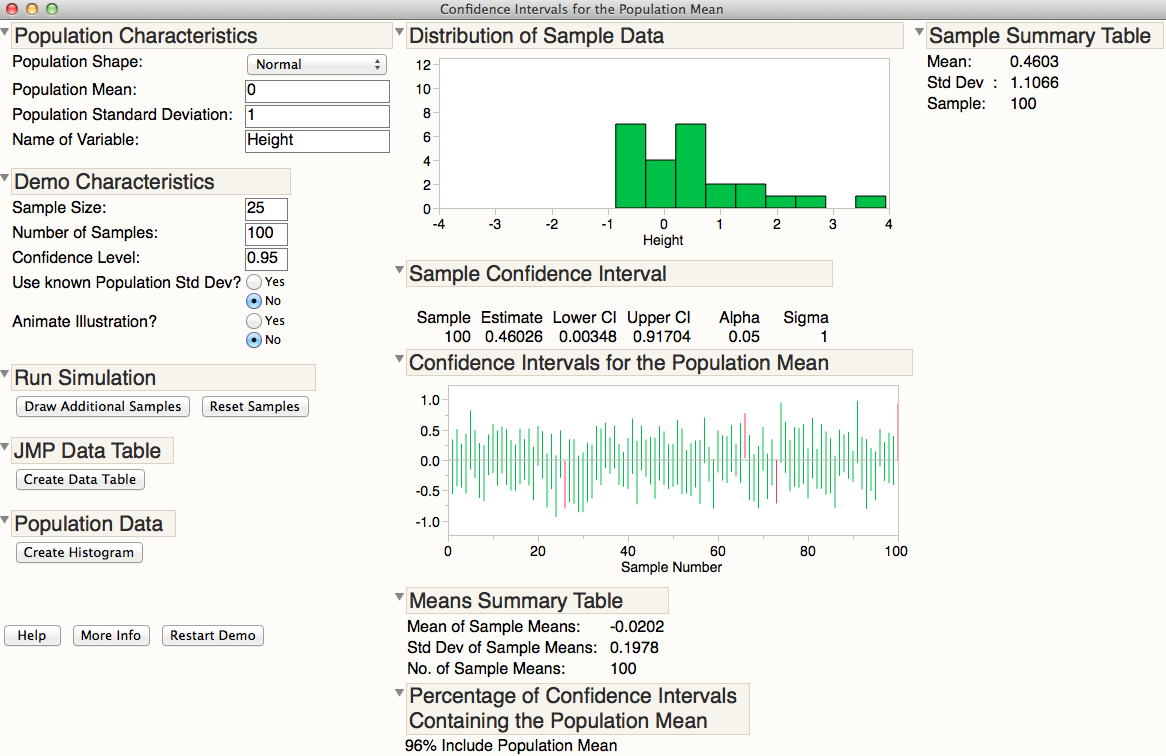Screen dimensions: 1166x756
Task: Select No for known Population Std Dev
Action: tap(254, 300)
